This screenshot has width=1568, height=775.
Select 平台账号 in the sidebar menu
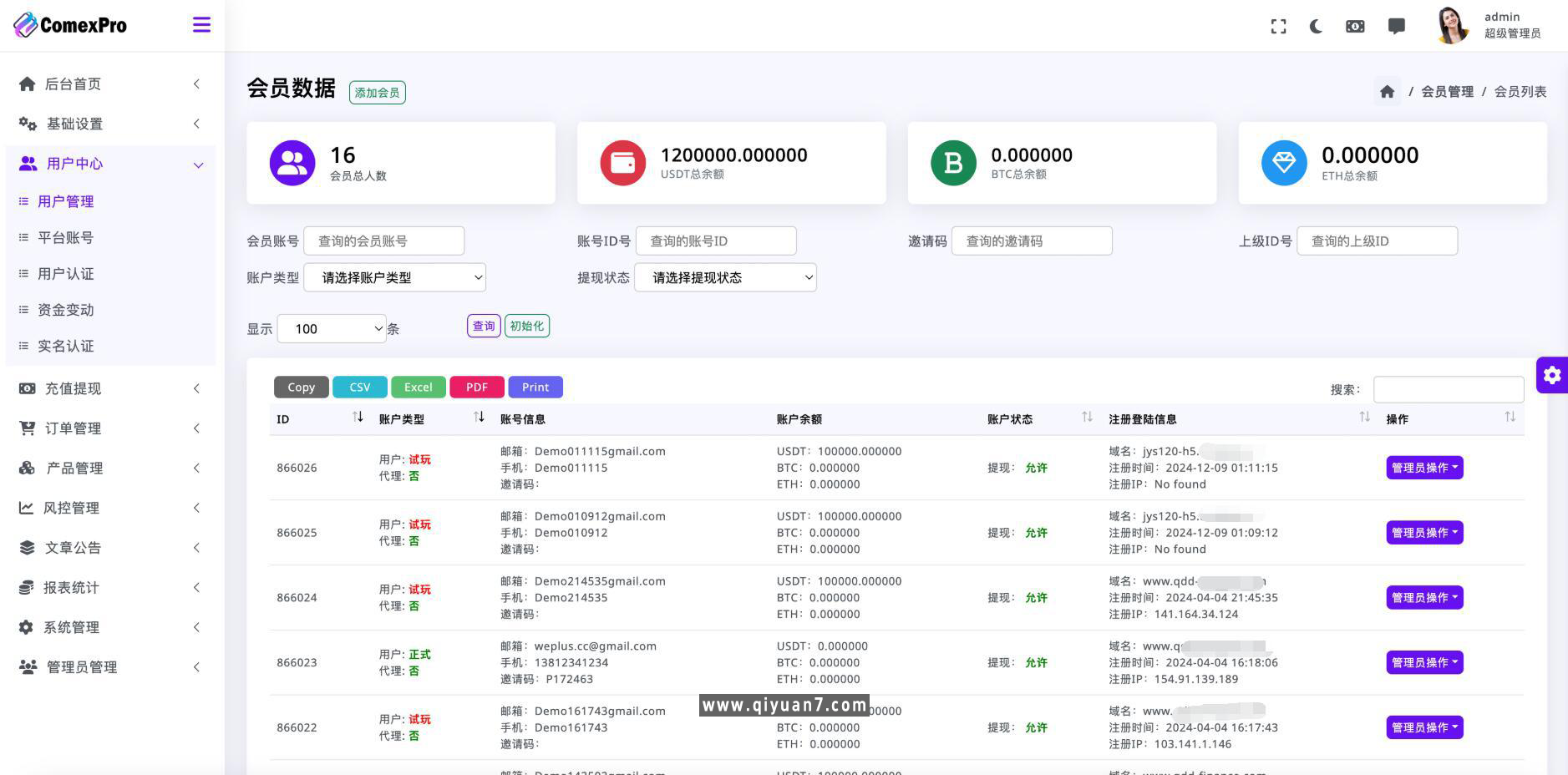(65, 237)
